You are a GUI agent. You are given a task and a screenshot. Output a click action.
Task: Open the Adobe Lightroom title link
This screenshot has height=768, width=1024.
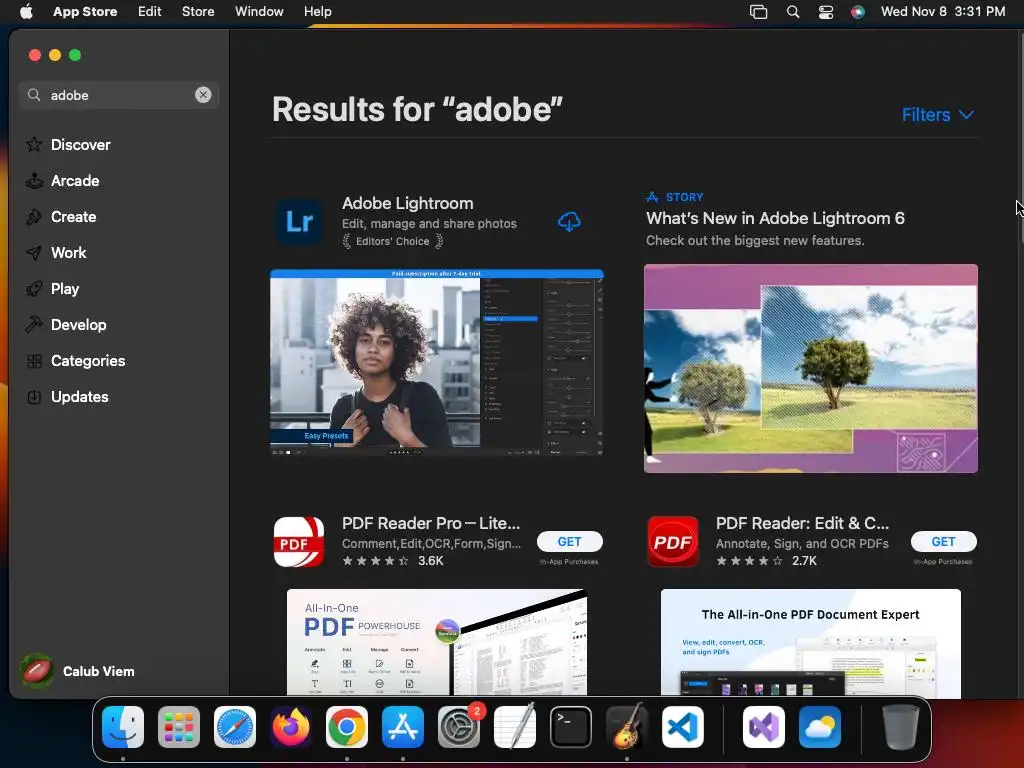[x=408, y=203]
